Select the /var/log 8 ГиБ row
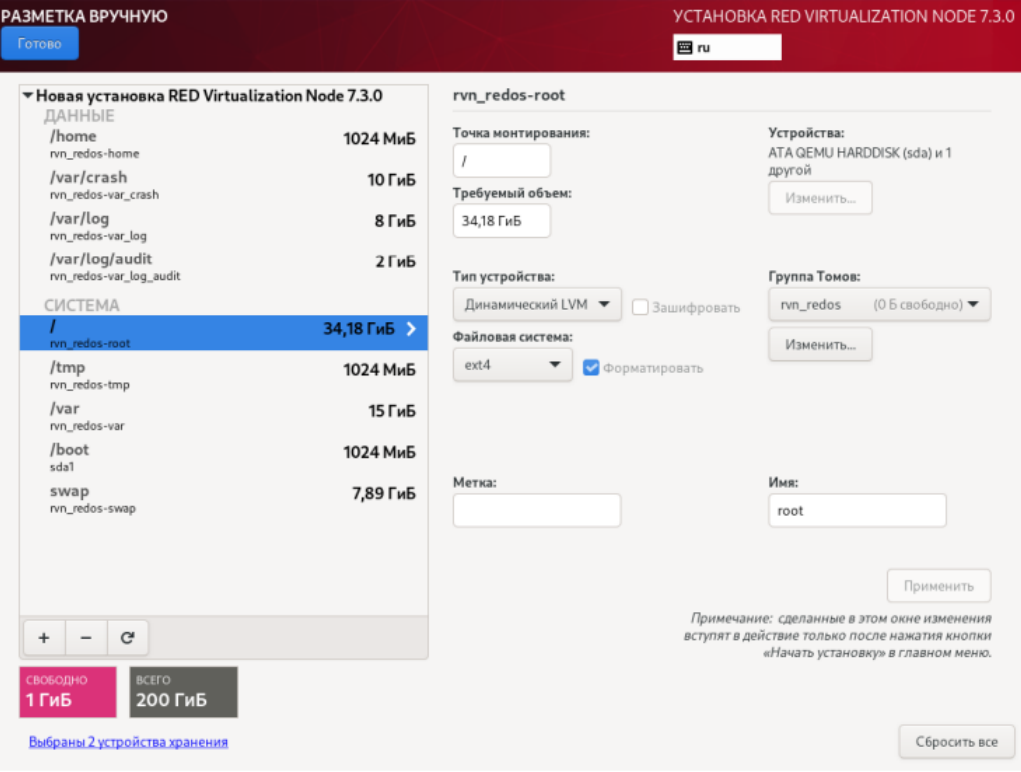Viewport: 1021px width, 772px height. (223, 226)
